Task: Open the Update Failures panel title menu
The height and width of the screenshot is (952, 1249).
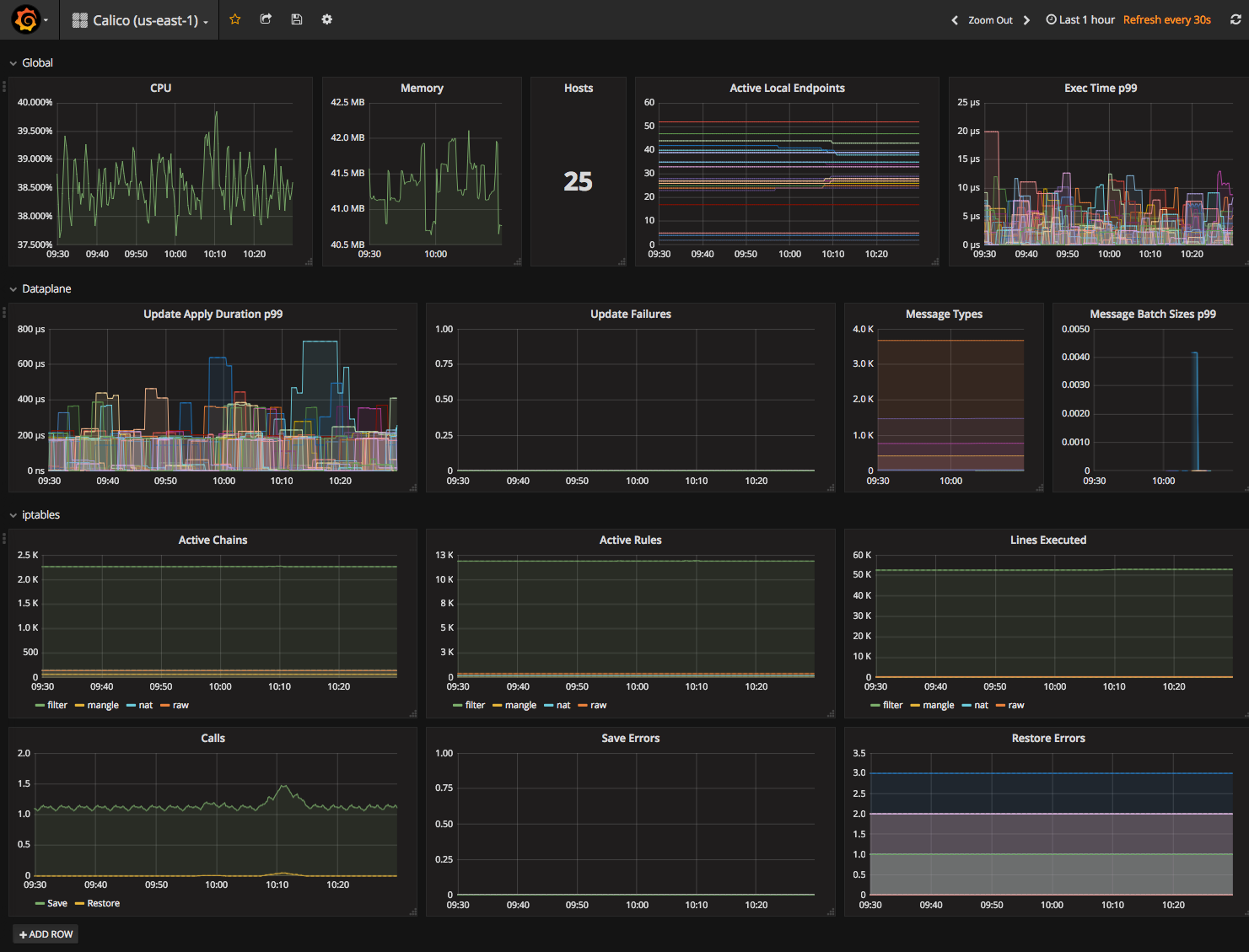Action: [631, 314]
